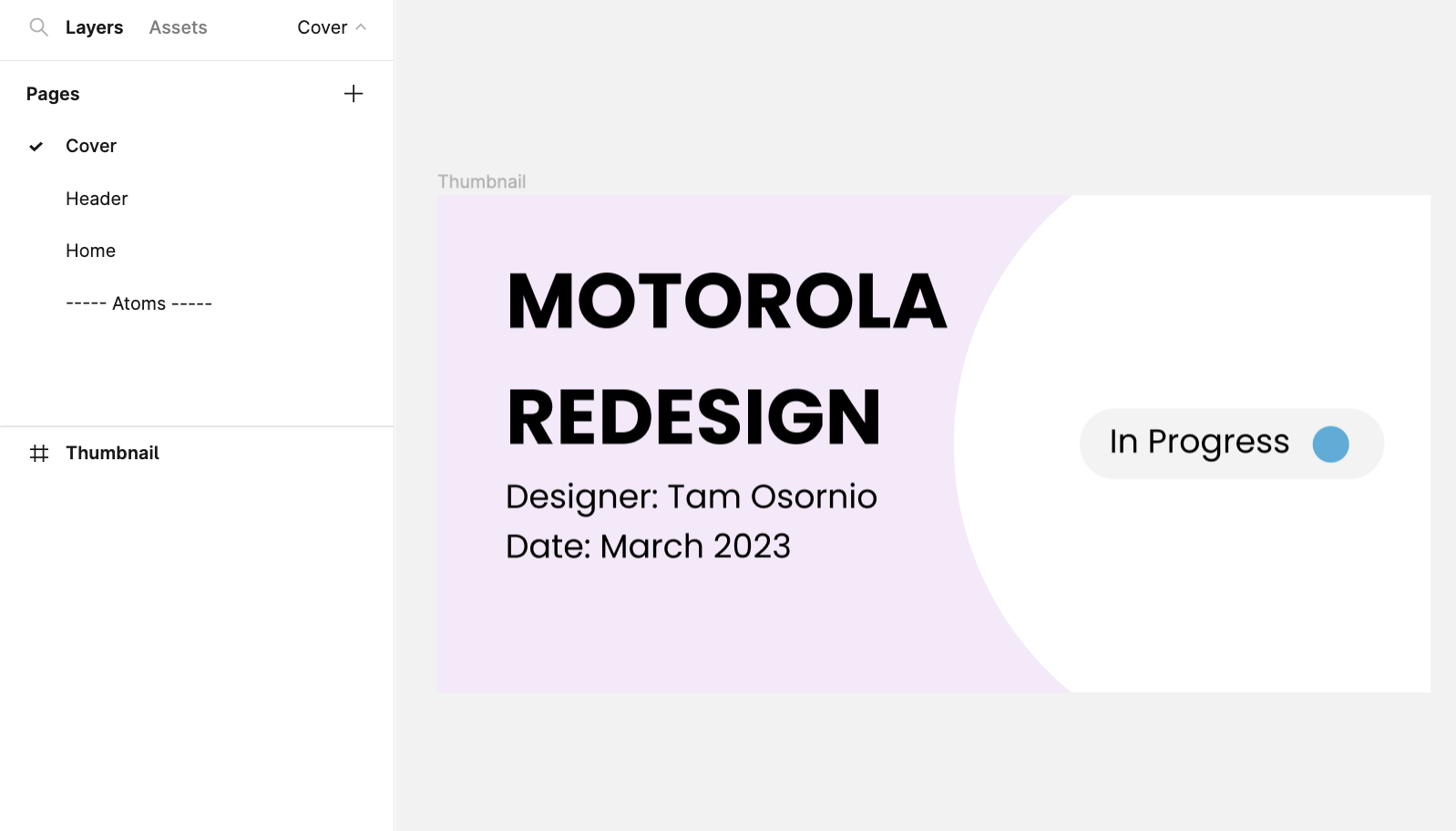Select the In Progress status label
Image resolution: width=1456 pixels, height=831 pixels.
(1199, 442)
